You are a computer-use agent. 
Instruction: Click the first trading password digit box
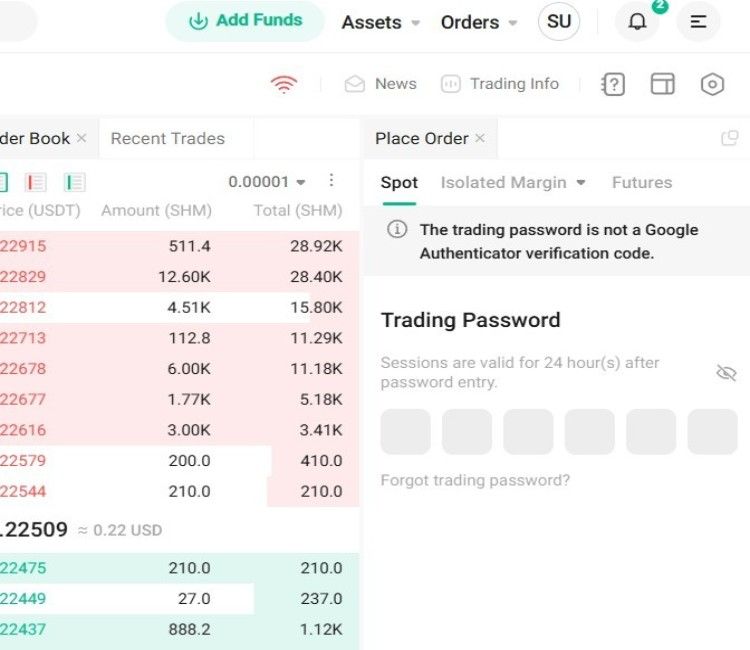click(405, 432)
